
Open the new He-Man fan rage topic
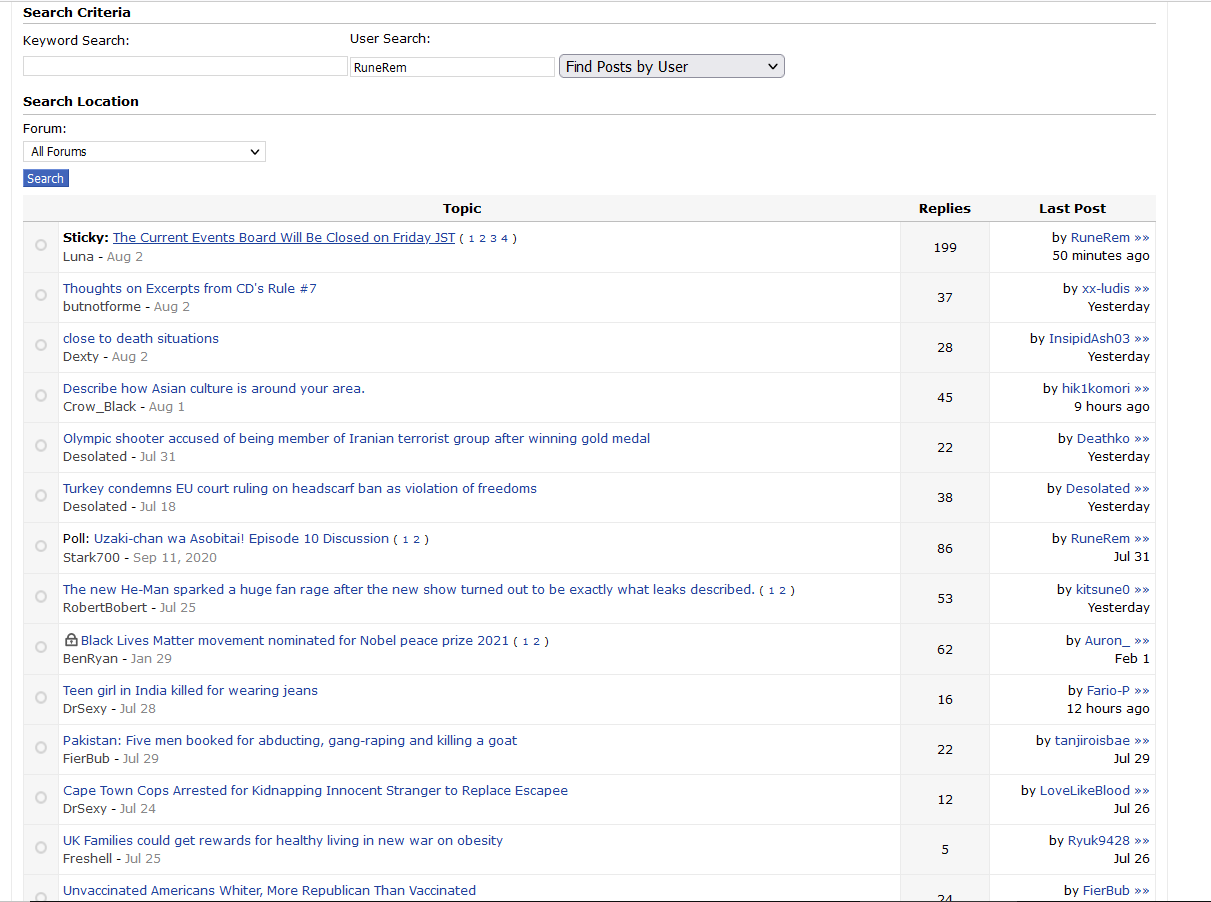coord(409,590)
